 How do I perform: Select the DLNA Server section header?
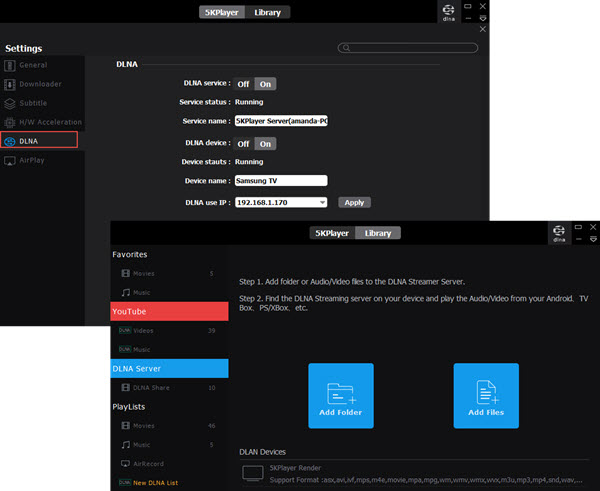(x=170, y=369)
